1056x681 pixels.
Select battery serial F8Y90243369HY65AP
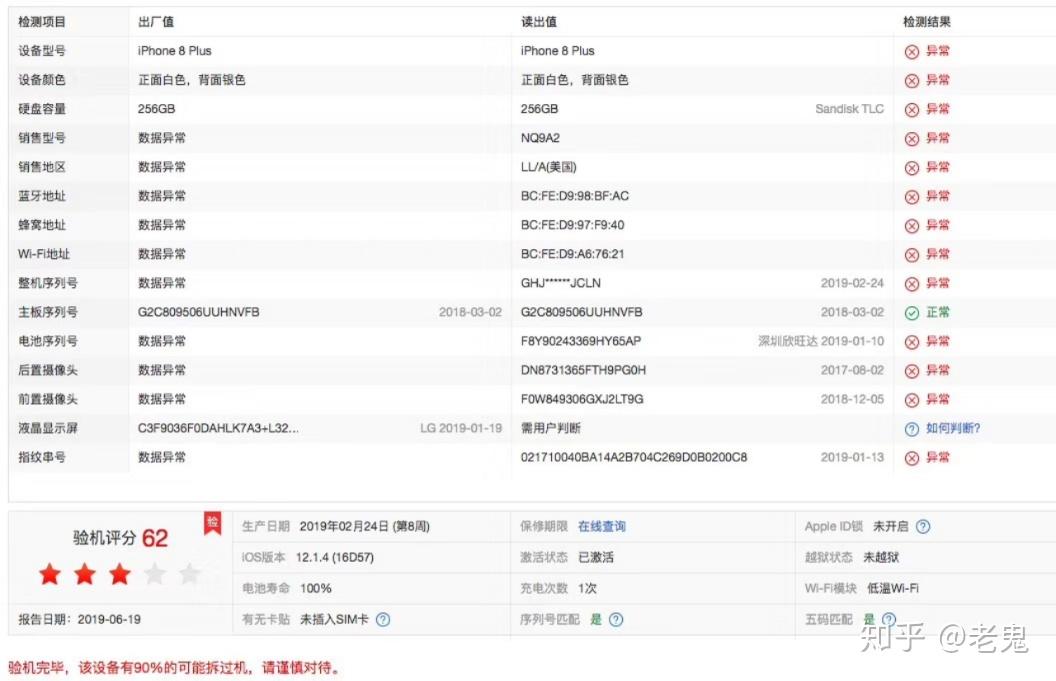point(581,341)
